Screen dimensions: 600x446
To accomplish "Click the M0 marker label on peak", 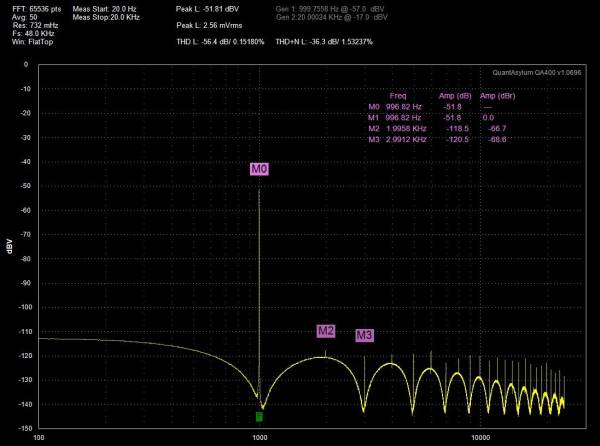I will [259, 169].
